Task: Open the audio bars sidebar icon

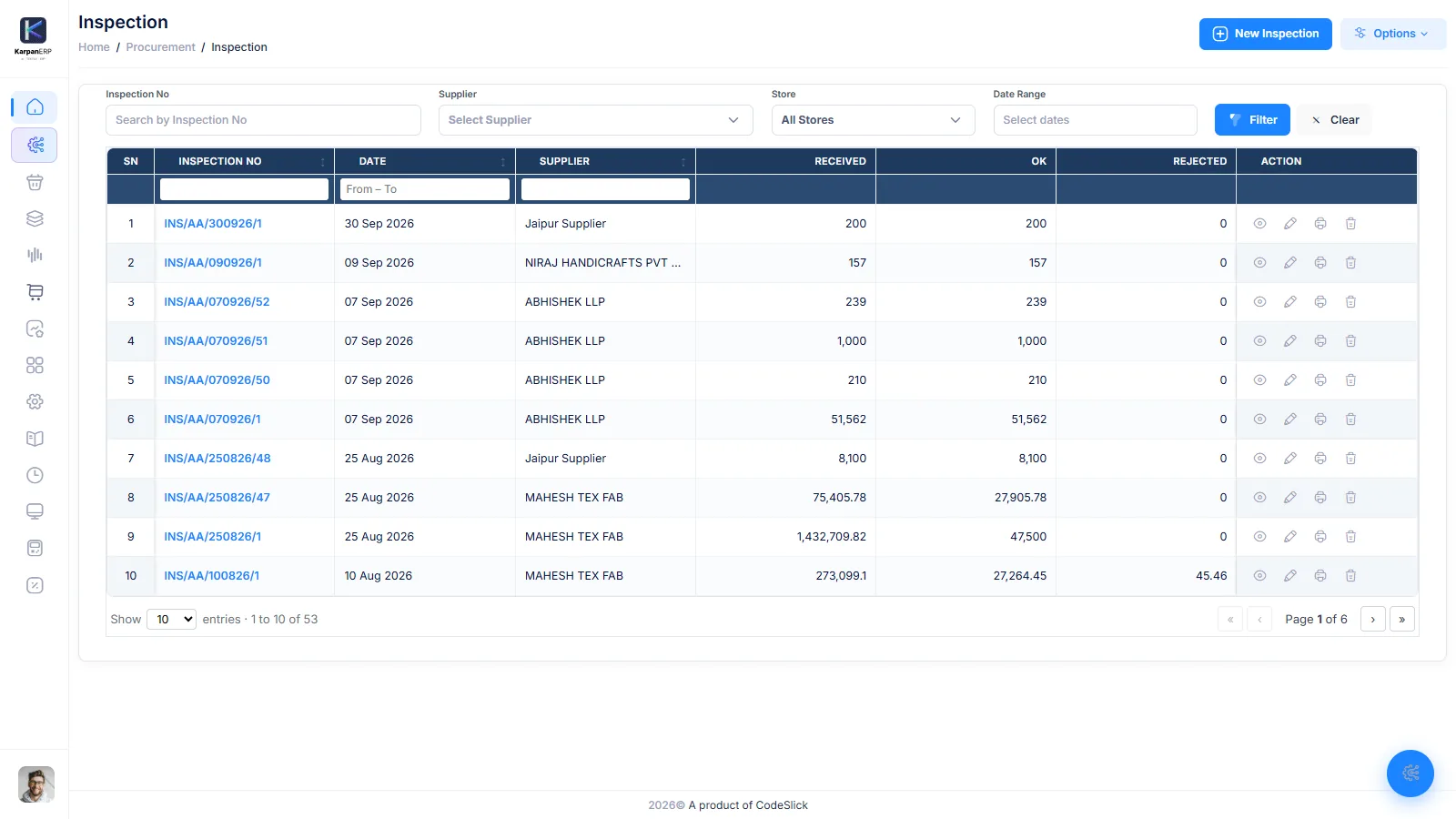Action: click(35, 255)
